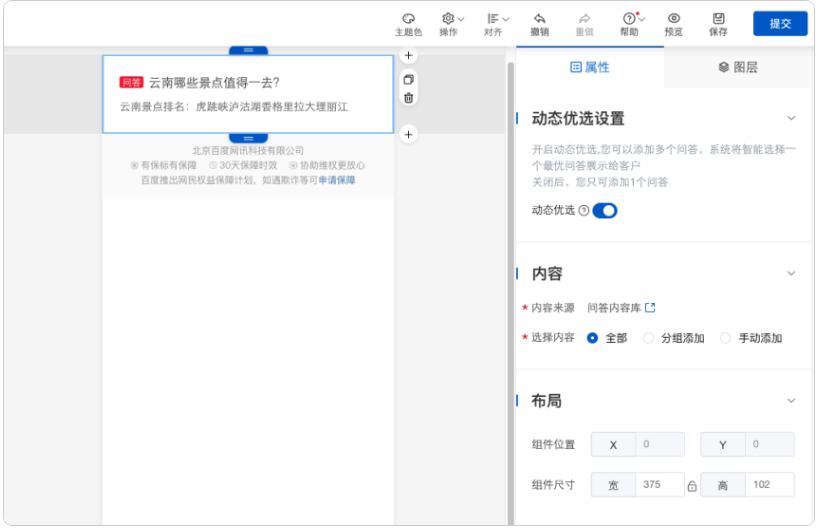Screen dimensions: 824x528
Task: Select the 分组添加 radio option
Action: 648,338
